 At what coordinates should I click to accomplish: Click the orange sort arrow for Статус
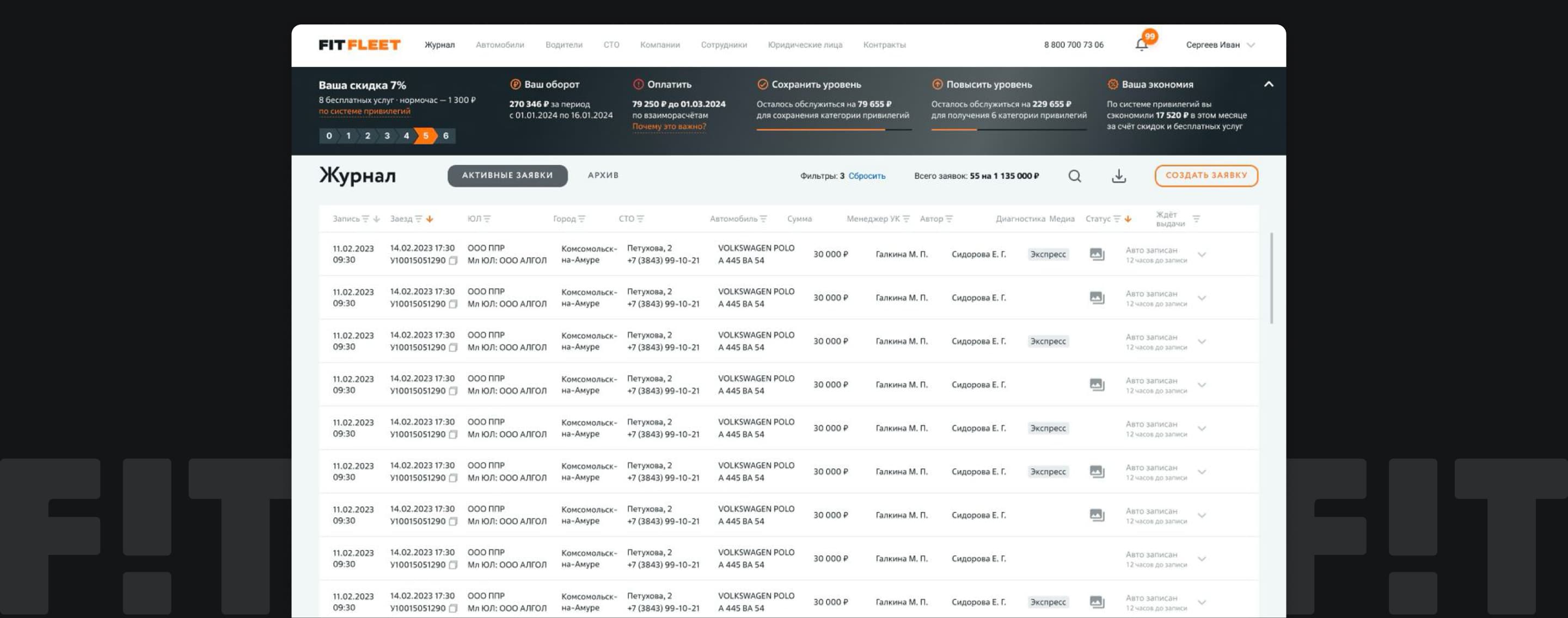click(1128, 219)
